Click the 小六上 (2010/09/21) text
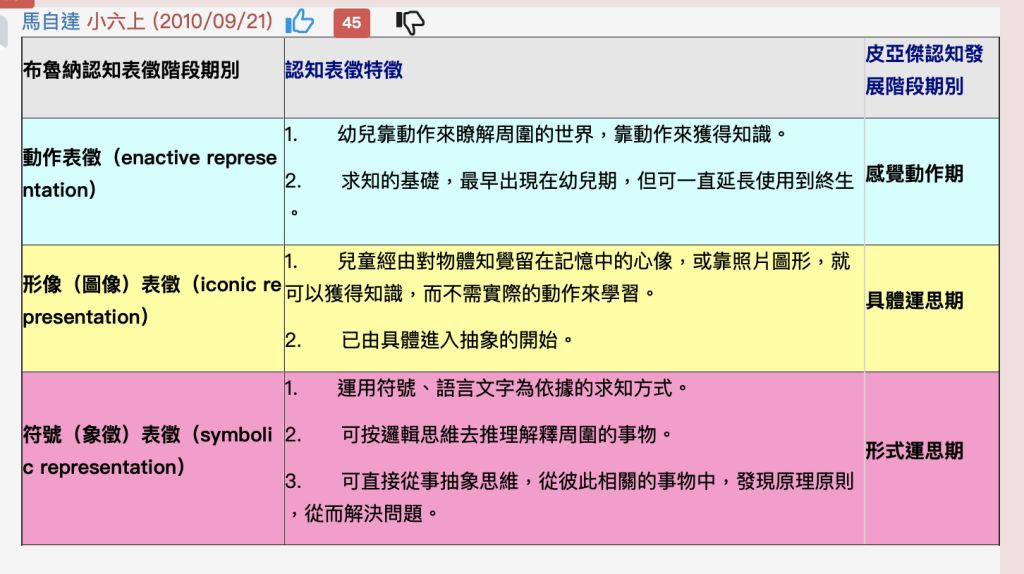 pyautogui.click(x=180, y=21)
